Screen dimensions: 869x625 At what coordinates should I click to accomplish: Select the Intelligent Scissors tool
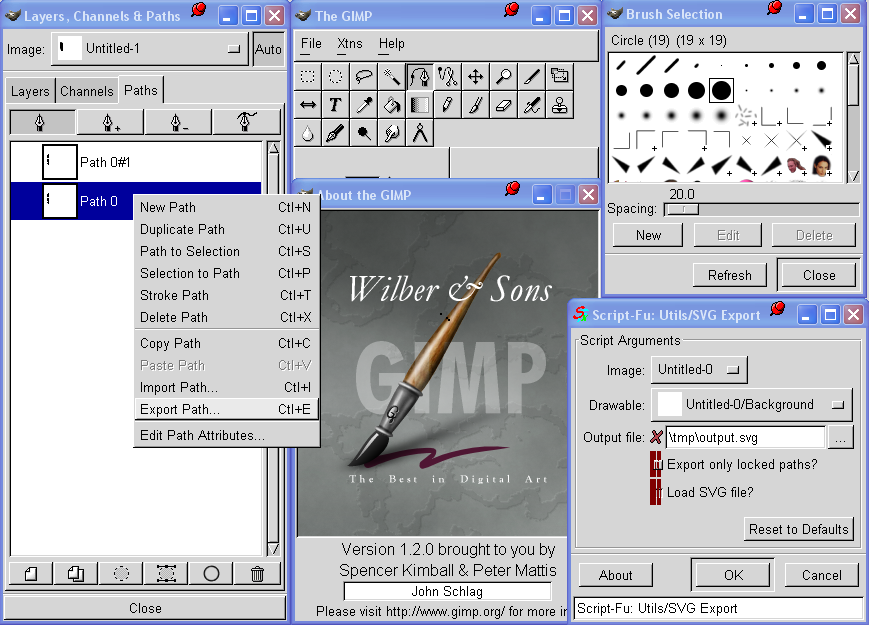pyautogui.click(x=447, y=76)
